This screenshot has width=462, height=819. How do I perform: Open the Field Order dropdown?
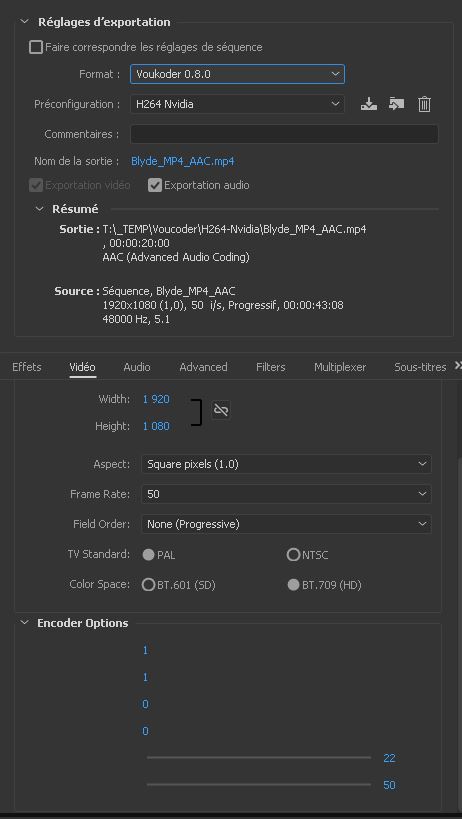[286, 524]
